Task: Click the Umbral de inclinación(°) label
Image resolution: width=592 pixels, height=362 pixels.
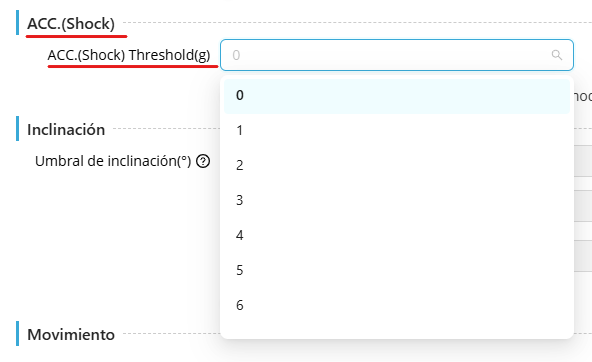Action: (113, 161)
